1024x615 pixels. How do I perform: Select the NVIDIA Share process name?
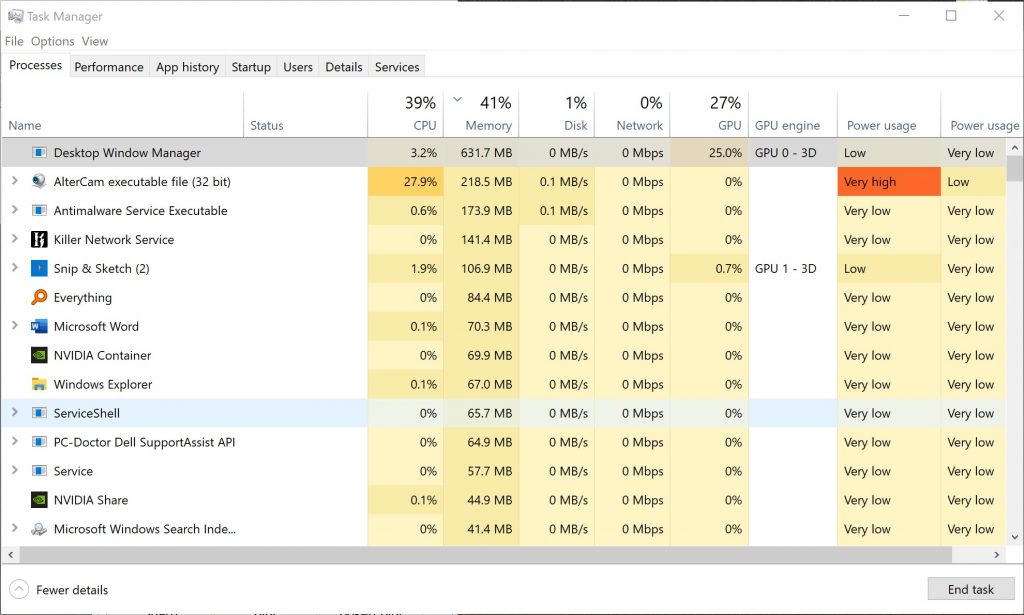91,500
